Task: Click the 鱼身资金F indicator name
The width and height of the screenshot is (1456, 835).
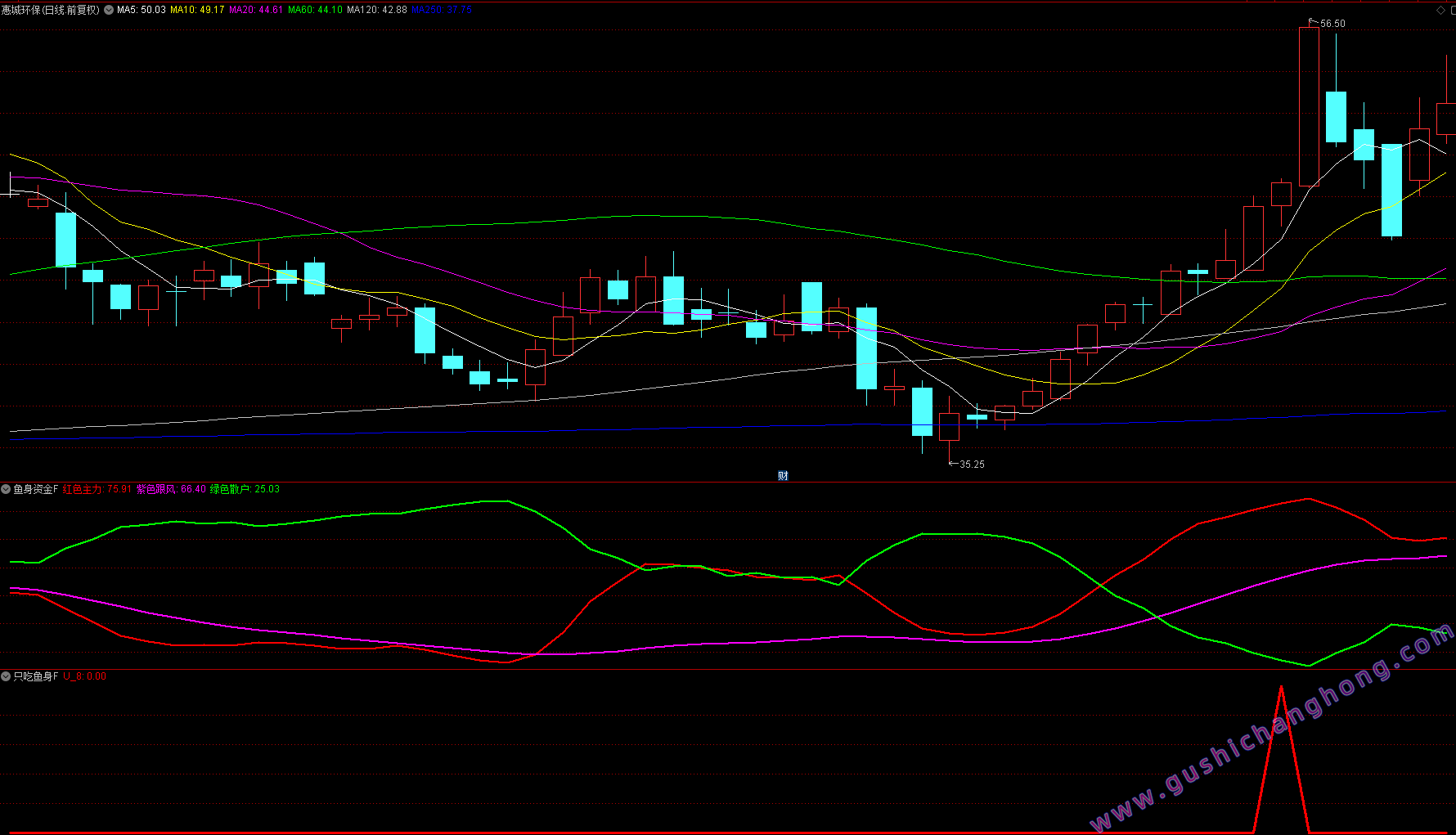Action: pos(36,489)
